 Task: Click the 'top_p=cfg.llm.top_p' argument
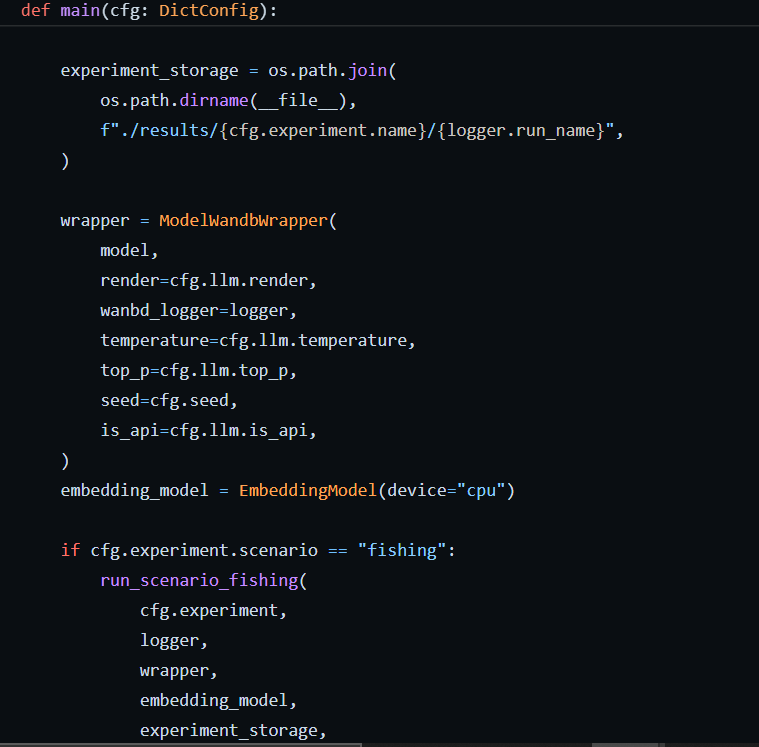coord(194,371)
